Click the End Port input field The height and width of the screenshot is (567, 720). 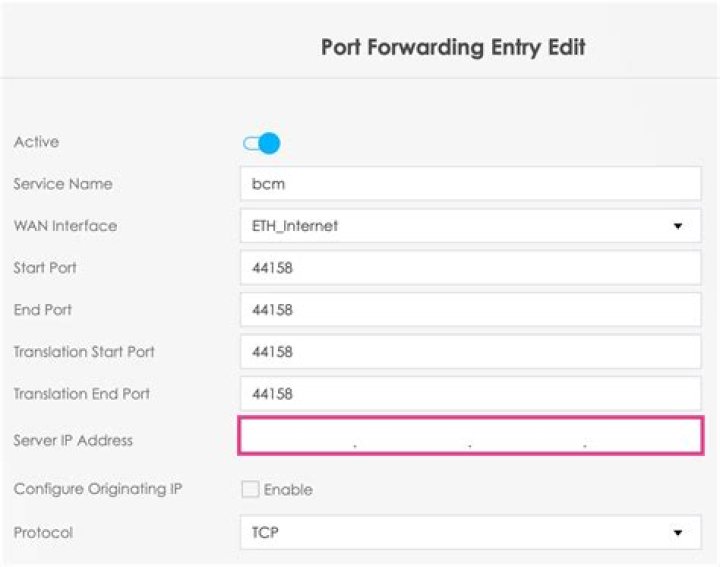coord(470,310)
